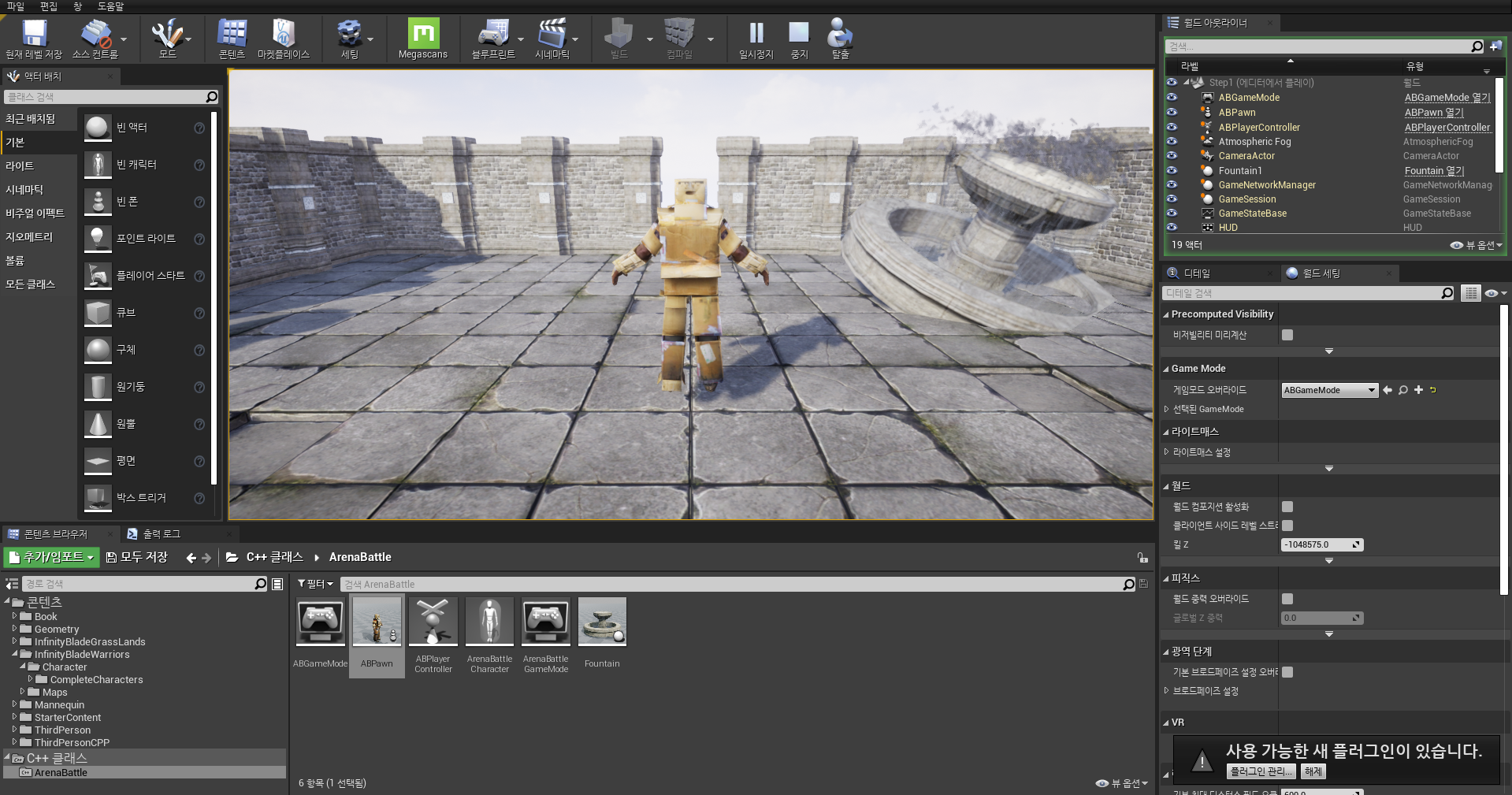Open the ABGameMode edit link in outliner
Image resolution: width=1512 pixels, height=795 pixels.
pos(1447,98)
